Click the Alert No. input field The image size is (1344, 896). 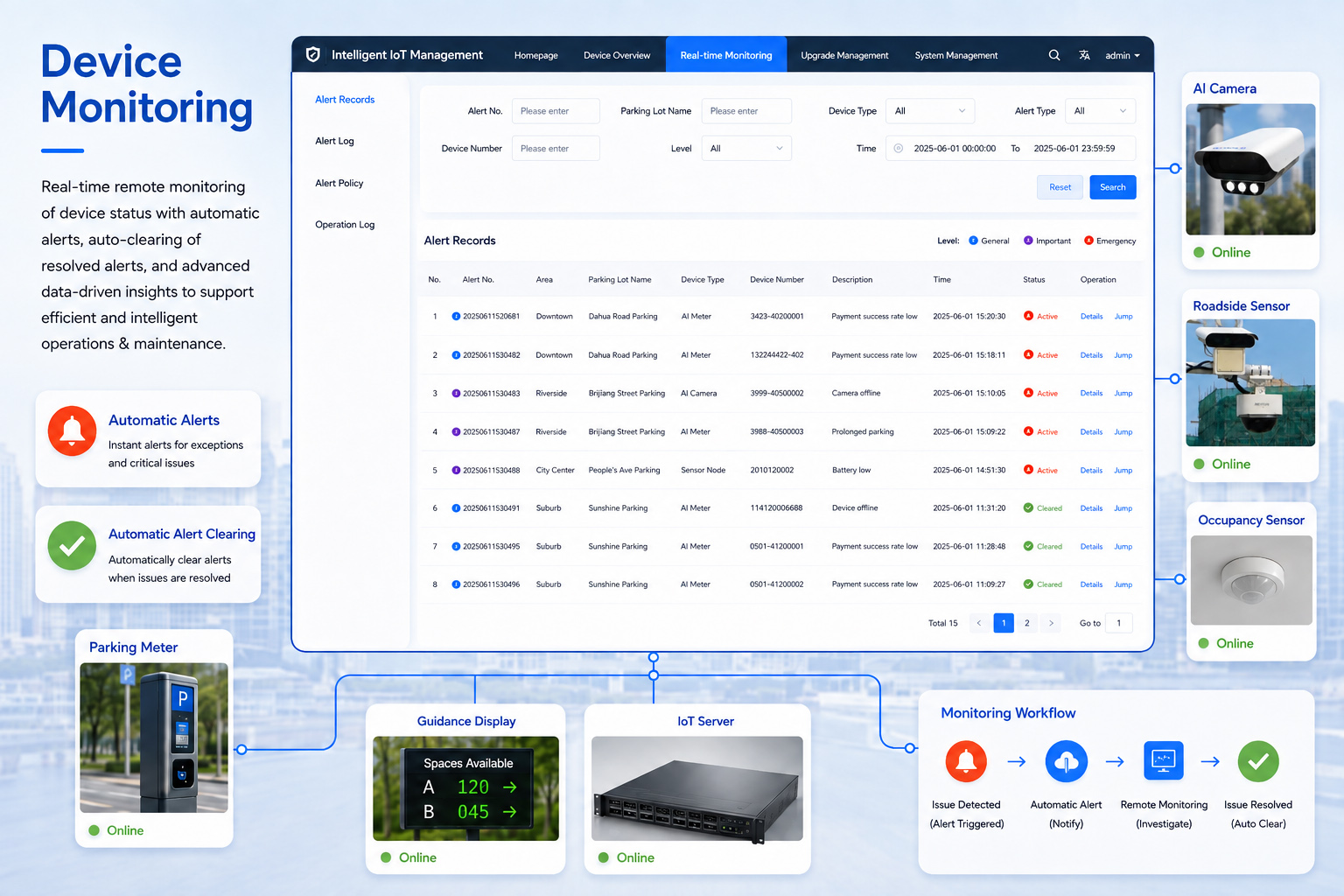[556, 111]
